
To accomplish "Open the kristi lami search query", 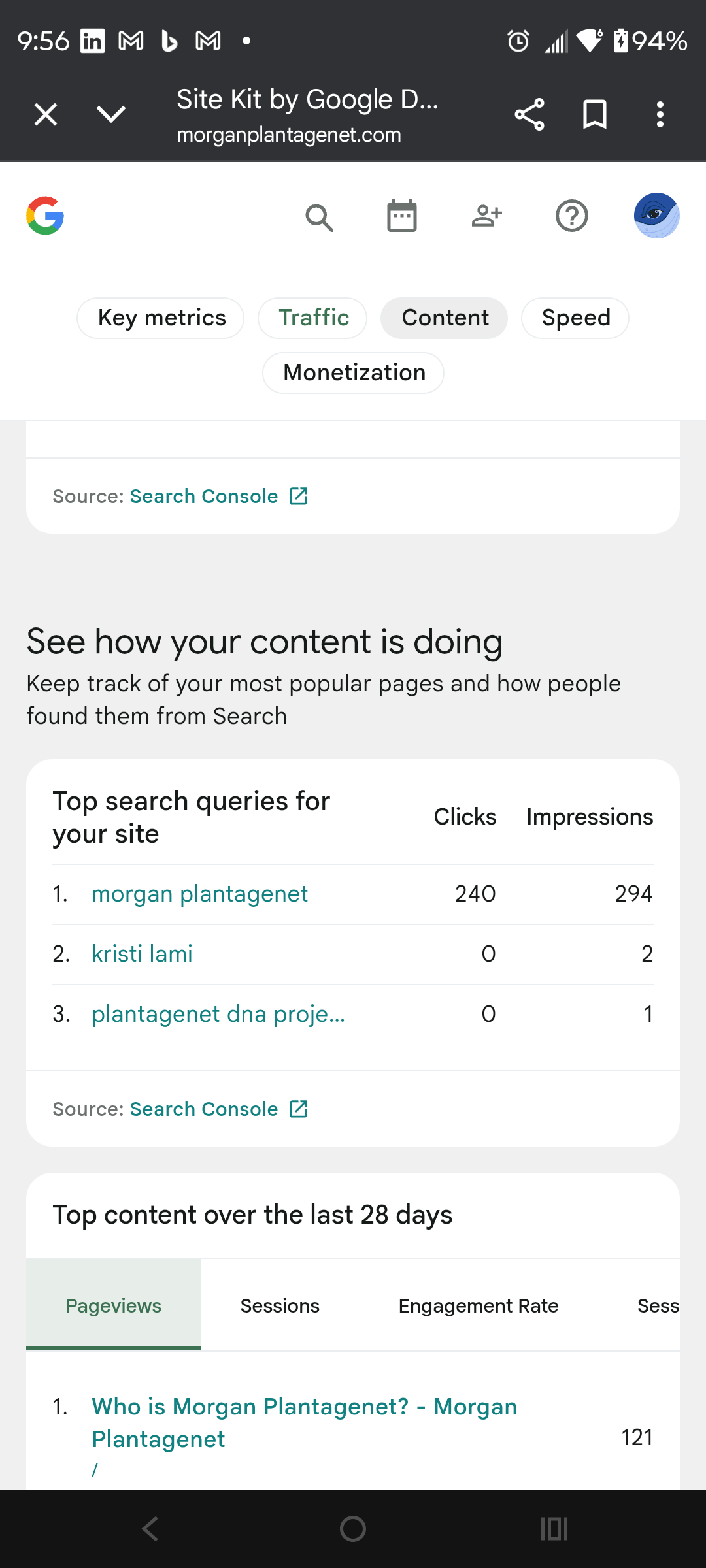I will point(142,954).
